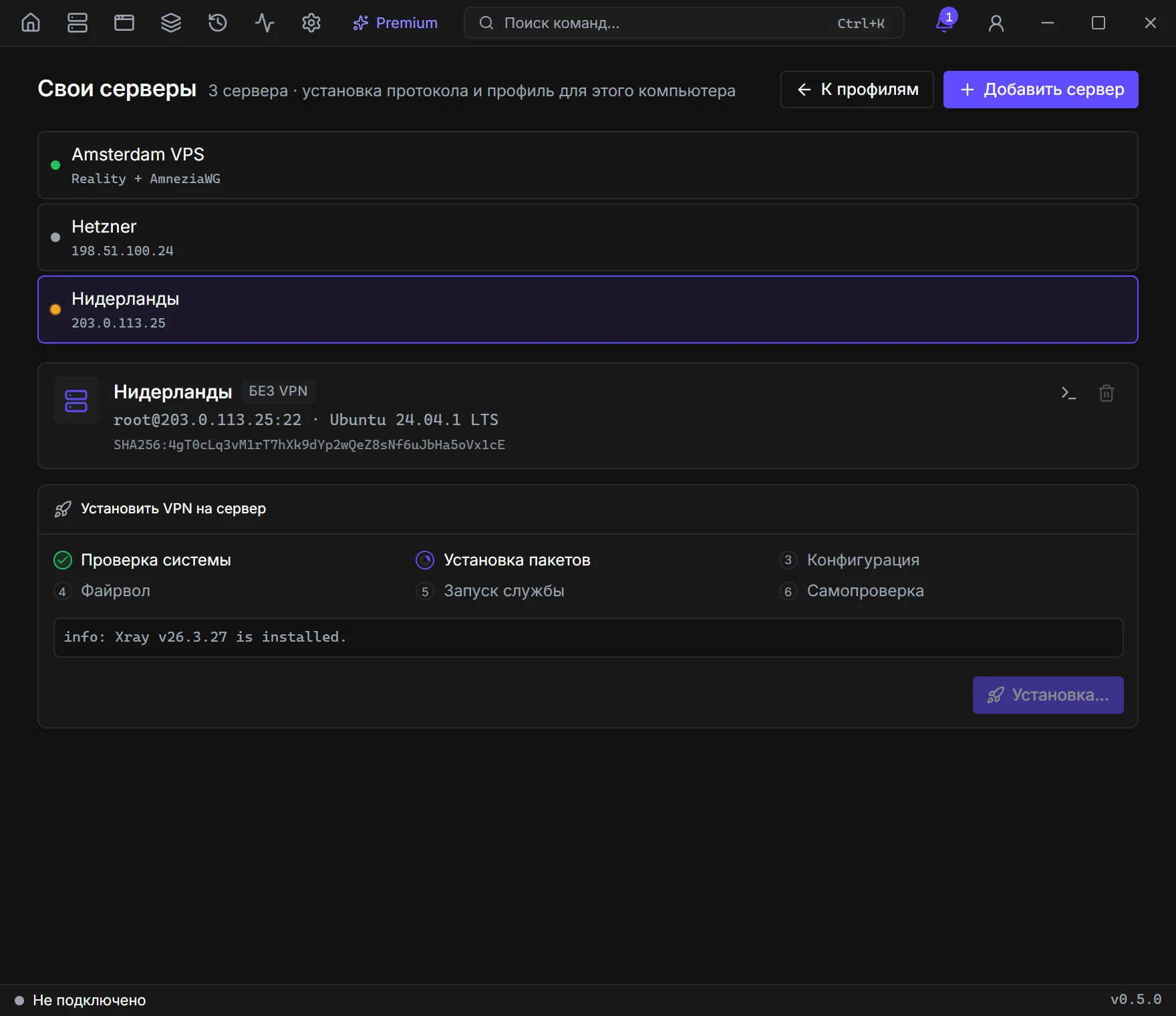Click step 6 Самопроверка
Screen dimensions: 1176x1016
click(x=851, y=591)
